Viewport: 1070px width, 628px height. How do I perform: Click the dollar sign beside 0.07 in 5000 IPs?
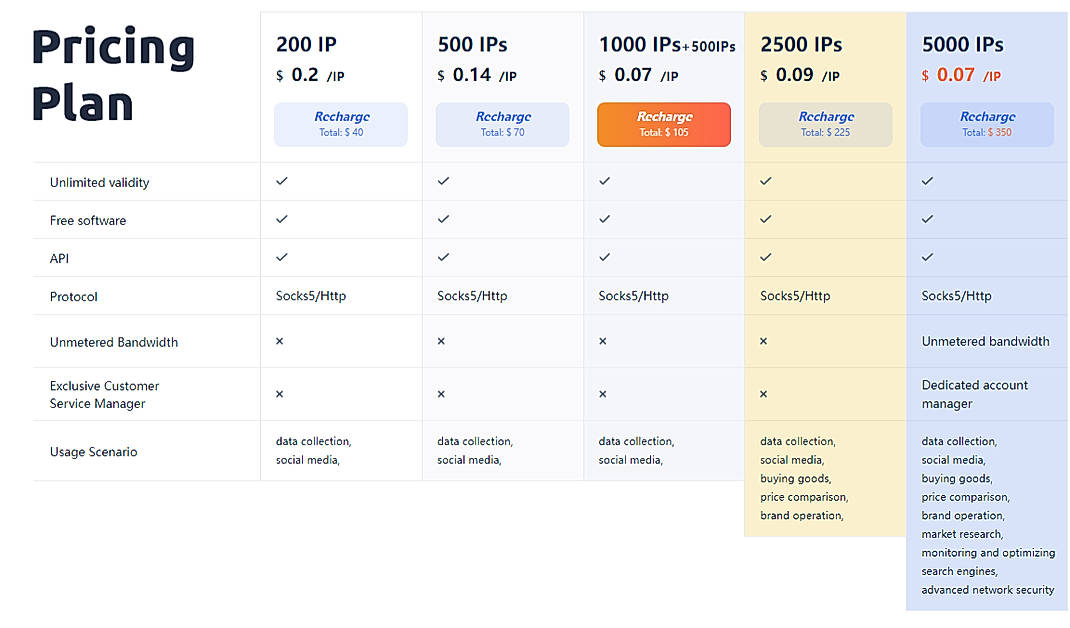click(x=925, y=75)
